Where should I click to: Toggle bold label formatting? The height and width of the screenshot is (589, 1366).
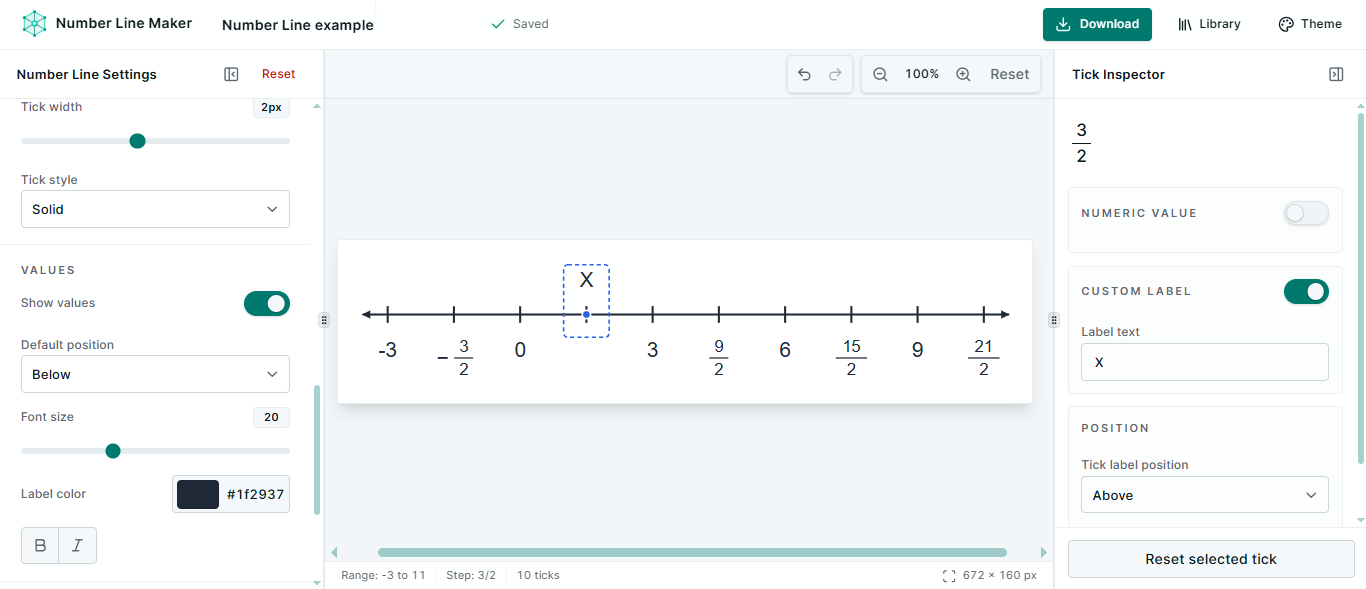tap(40, 545)
